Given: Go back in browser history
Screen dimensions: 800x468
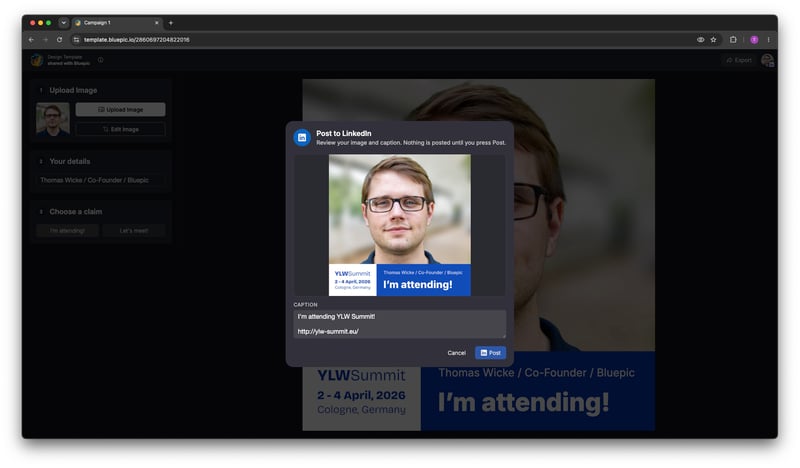Looking at the screenshot, I should coord(32,39).
